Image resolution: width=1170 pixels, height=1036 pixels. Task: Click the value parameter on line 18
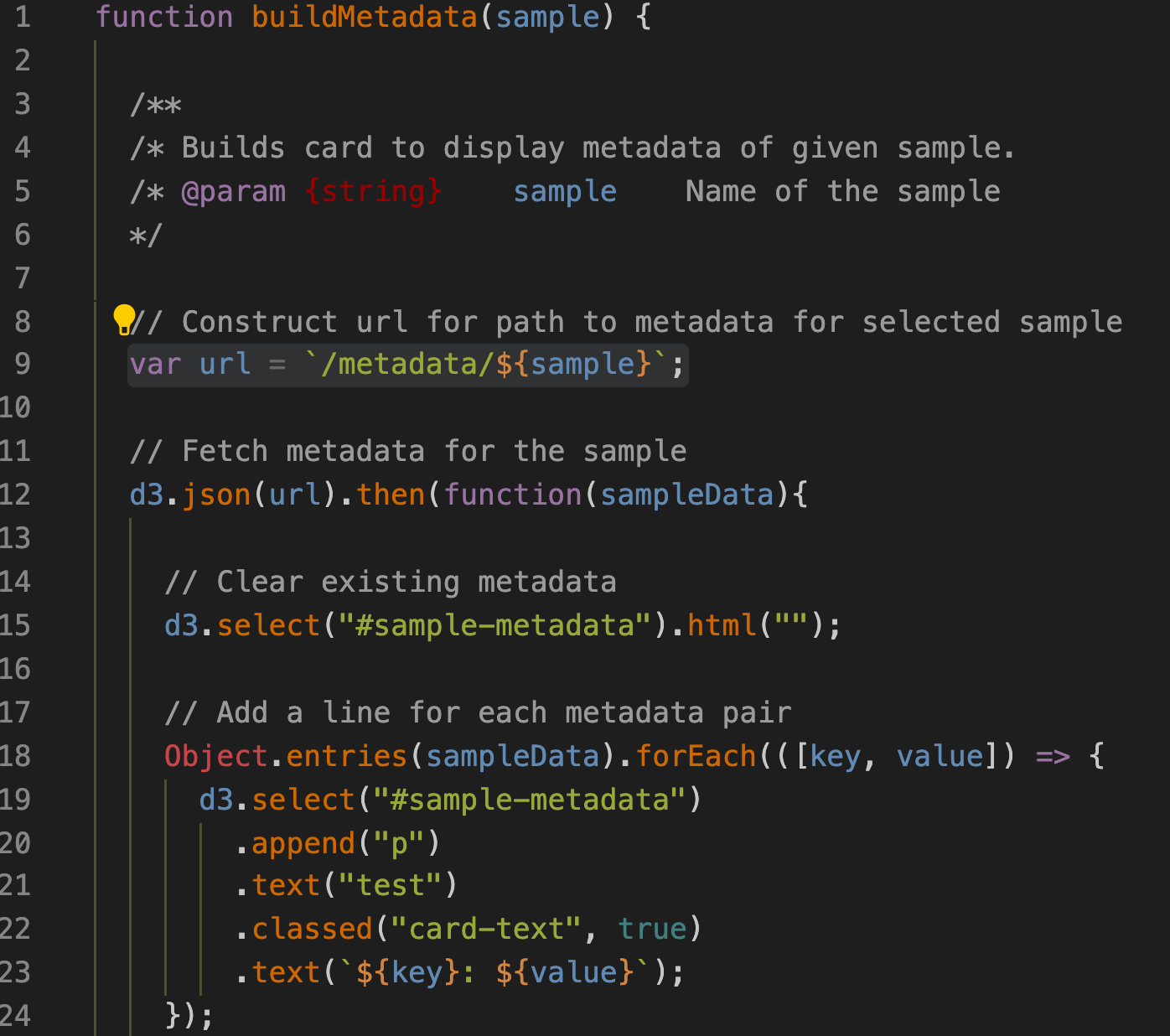(x=940, y=756)
